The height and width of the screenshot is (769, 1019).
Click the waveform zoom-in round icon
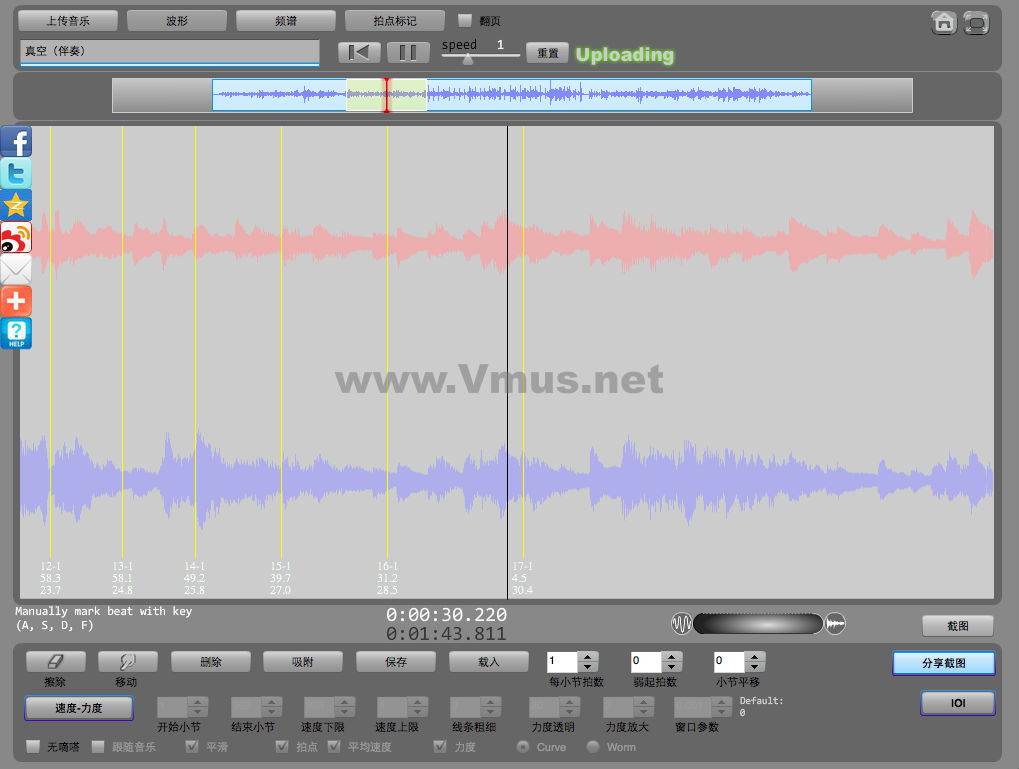835,623
